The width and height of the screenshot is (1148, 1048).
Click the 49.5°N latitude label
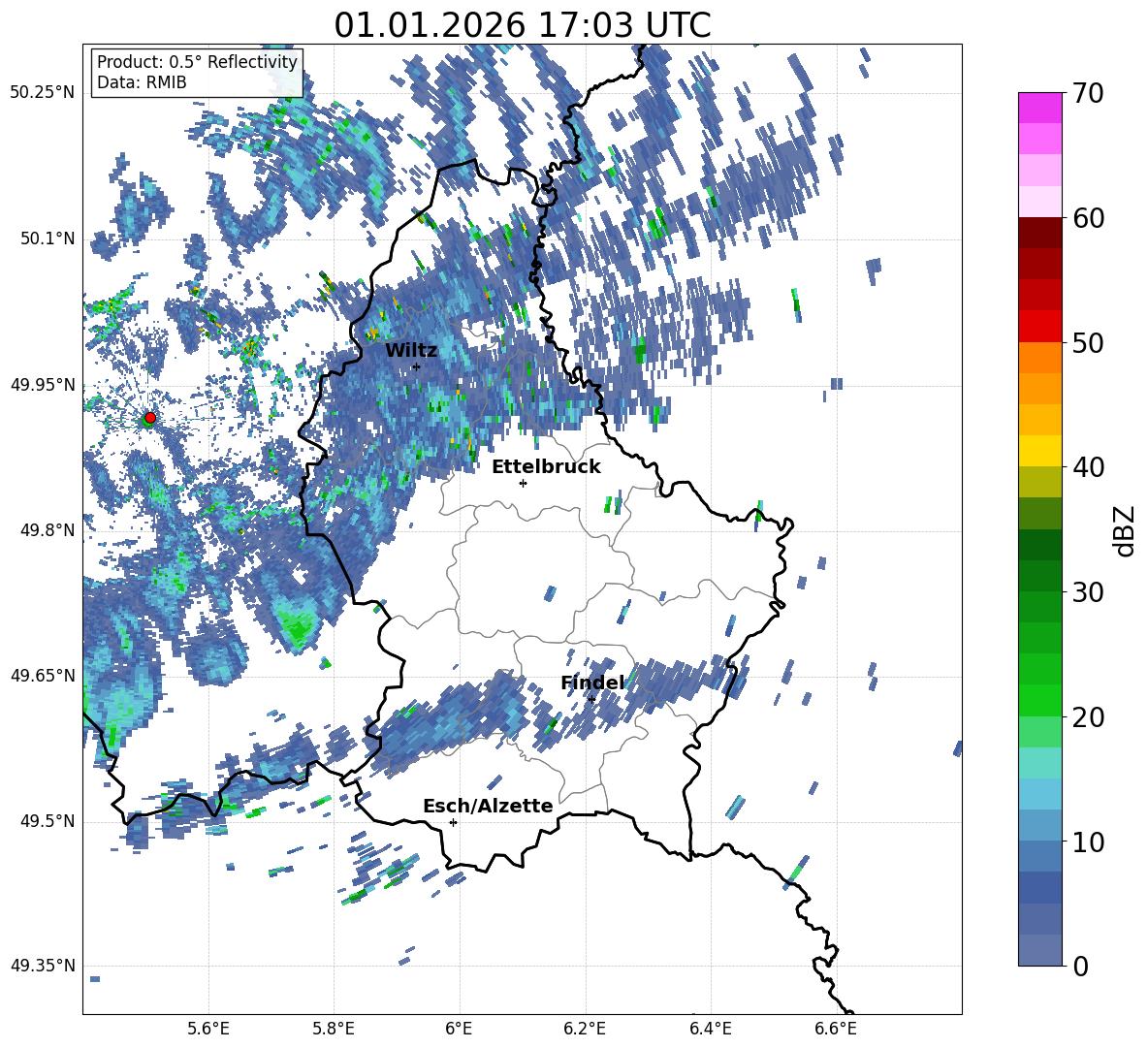pyautogui.click(x=47, y=821)
